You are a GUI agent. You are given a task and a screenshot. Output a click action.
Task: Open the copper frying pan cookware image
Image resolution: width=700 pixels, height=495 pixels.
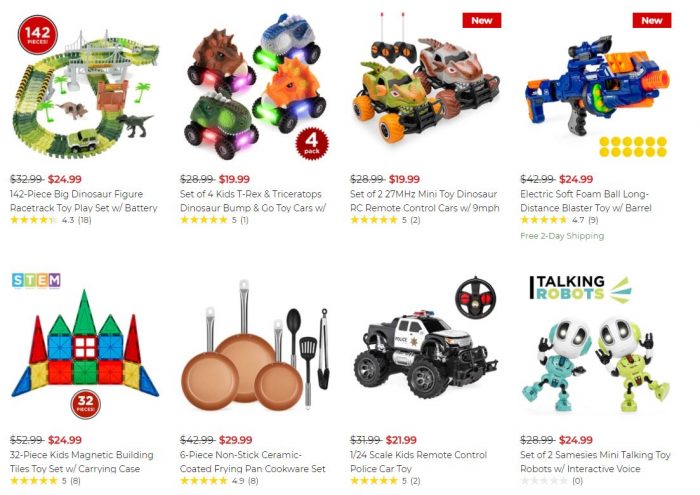[255, 347]
